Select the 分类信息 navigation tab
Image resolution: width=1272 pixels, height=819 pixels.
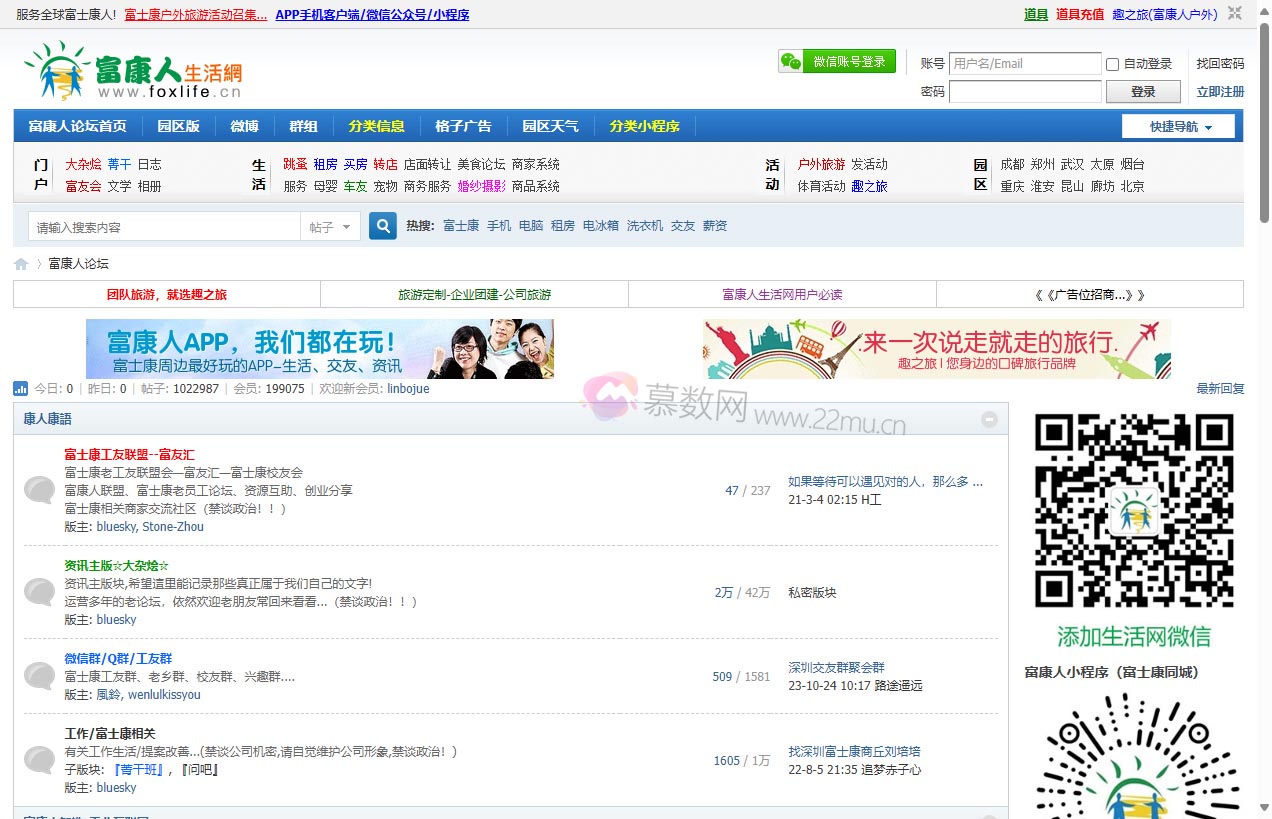(x=376, y=126)
